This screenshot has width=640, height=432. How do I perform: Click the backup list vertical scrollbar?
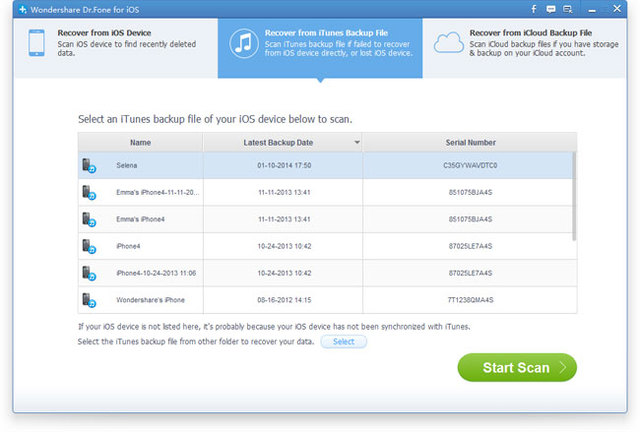[x=574, y=196]
